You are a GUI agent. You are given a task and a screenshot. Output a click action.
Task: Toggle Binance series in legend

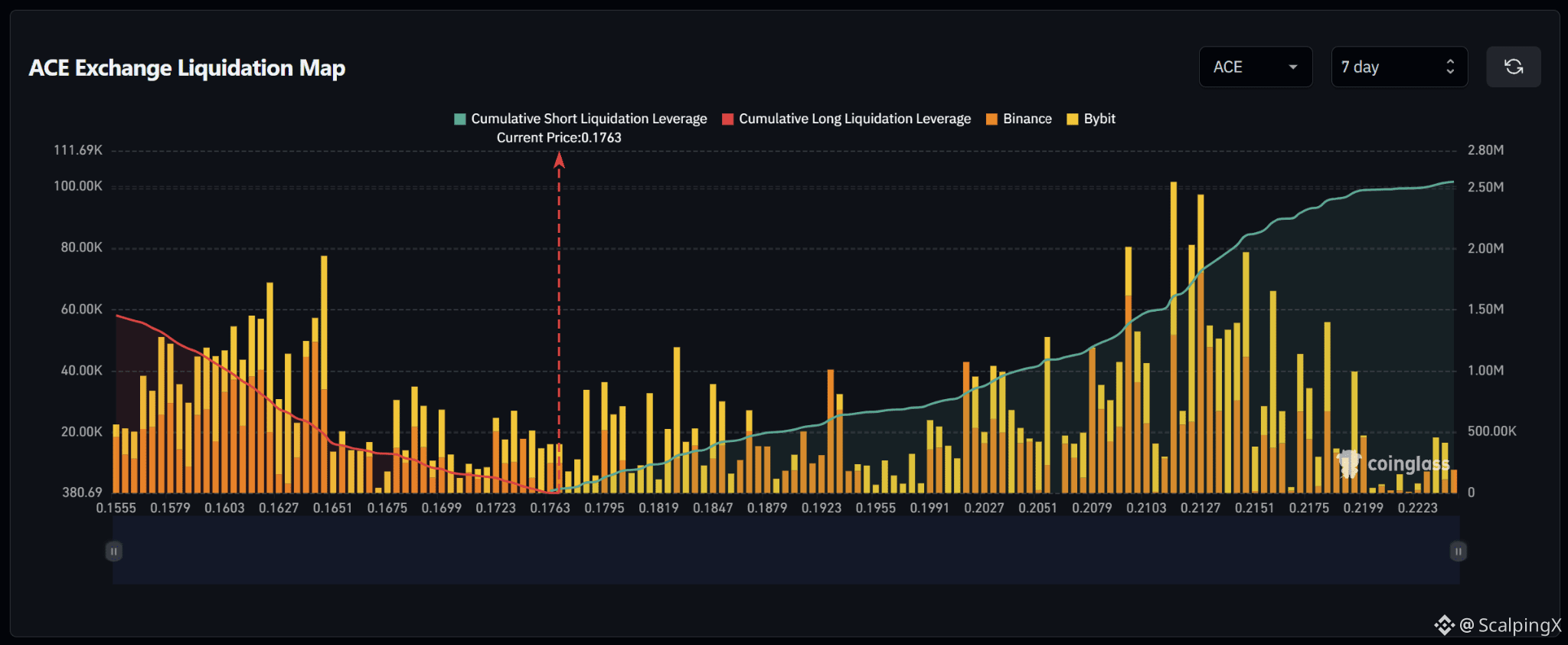(1018, 119)
